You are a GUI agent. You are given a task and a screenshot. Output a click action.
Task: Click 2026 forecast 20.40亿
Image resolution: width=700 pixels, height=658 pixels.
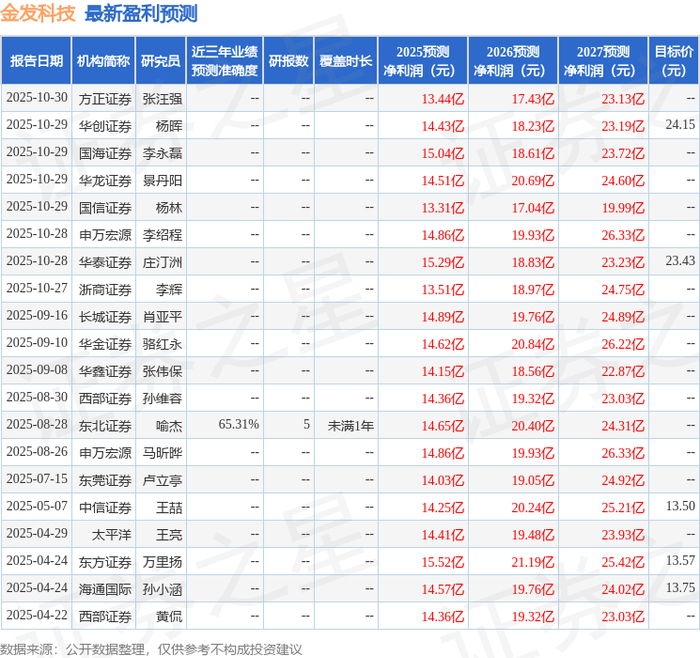pyautogui.click(x=533, y=425)
